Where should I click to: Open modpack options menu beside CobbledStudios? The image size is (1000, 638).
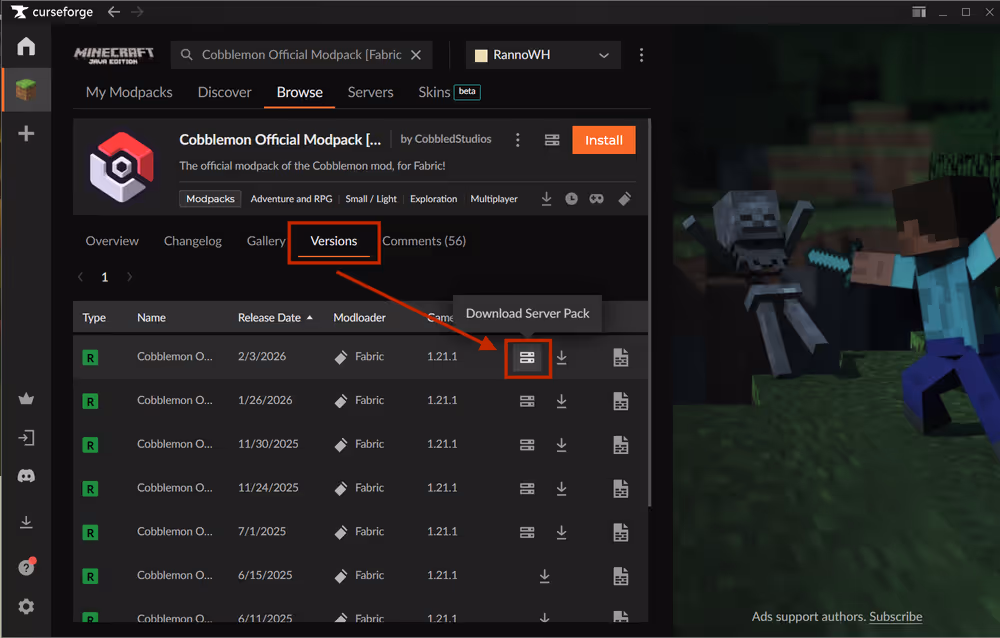point(517,140)
